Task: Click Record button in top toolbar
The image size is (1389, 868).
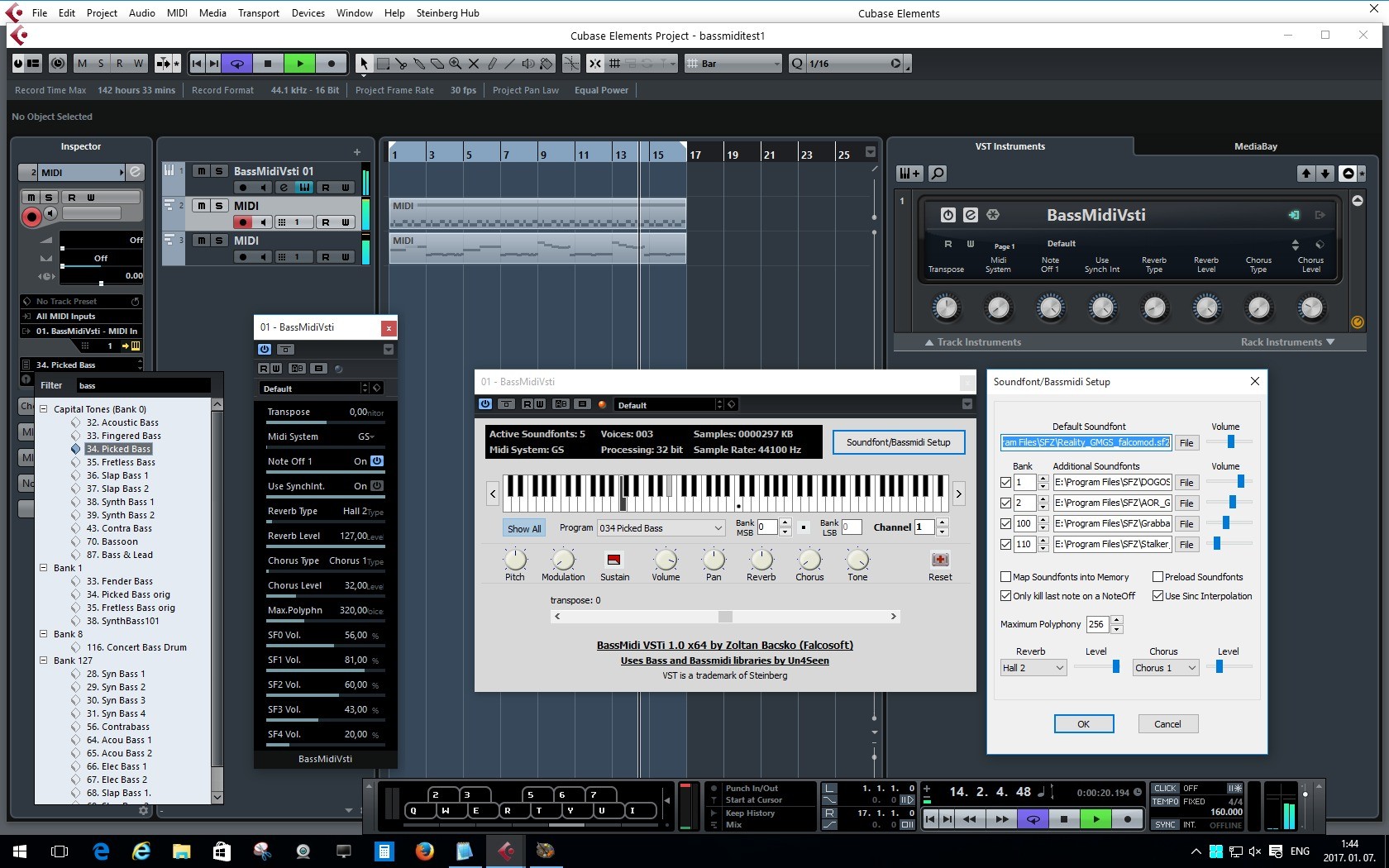Action: 332,64
